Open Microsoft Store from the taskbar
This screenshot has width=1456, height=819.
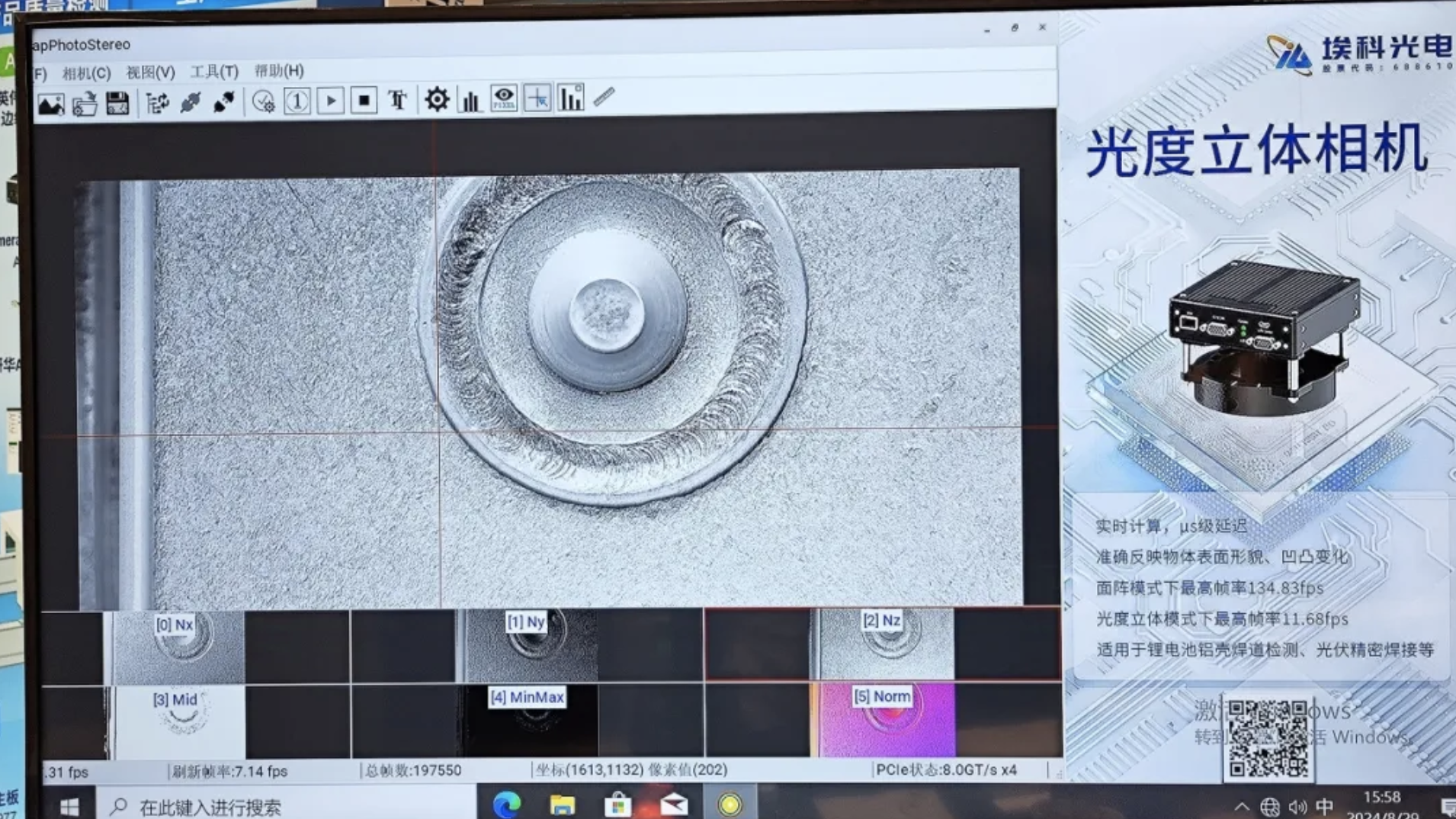point(617,805)
